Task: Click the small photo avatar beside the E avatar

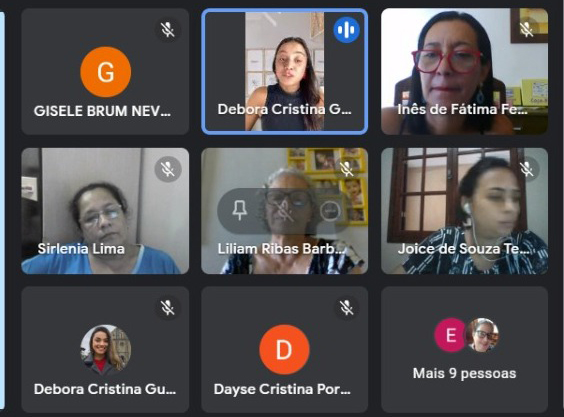Action: point(482,335)
